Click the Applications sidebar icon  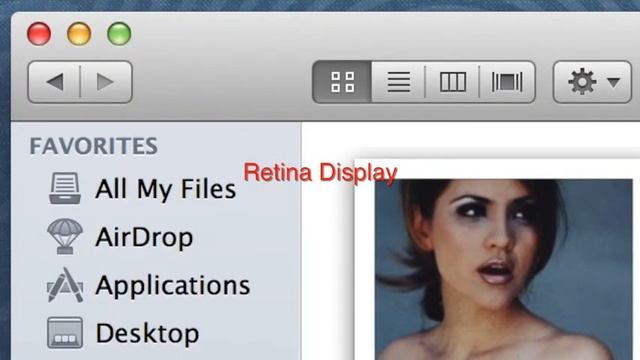point(65,285)
